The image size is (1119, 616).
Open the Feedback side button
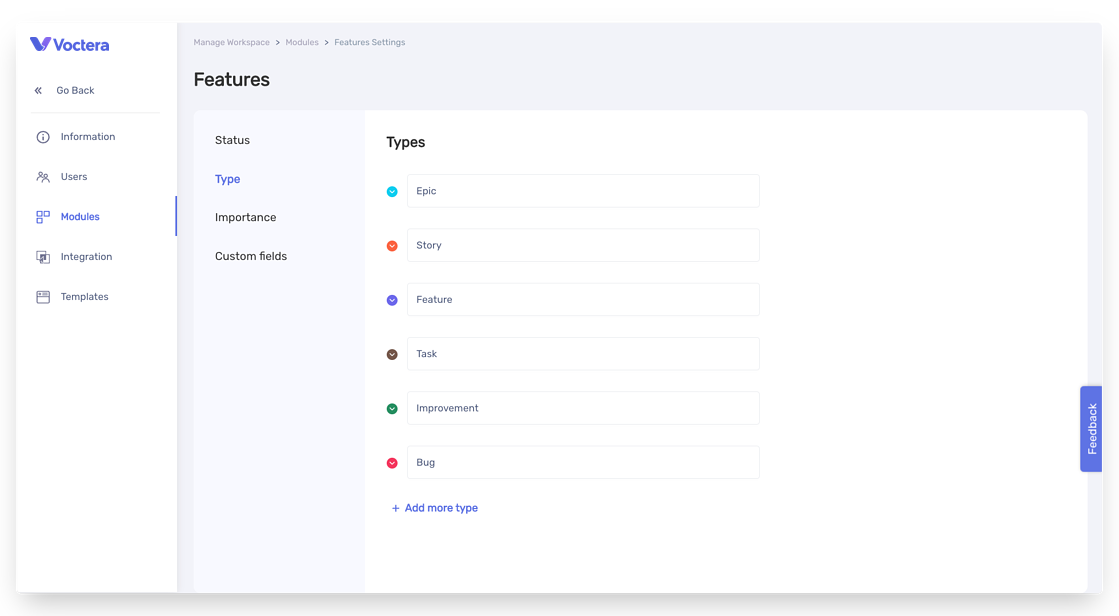point(1091,429)
